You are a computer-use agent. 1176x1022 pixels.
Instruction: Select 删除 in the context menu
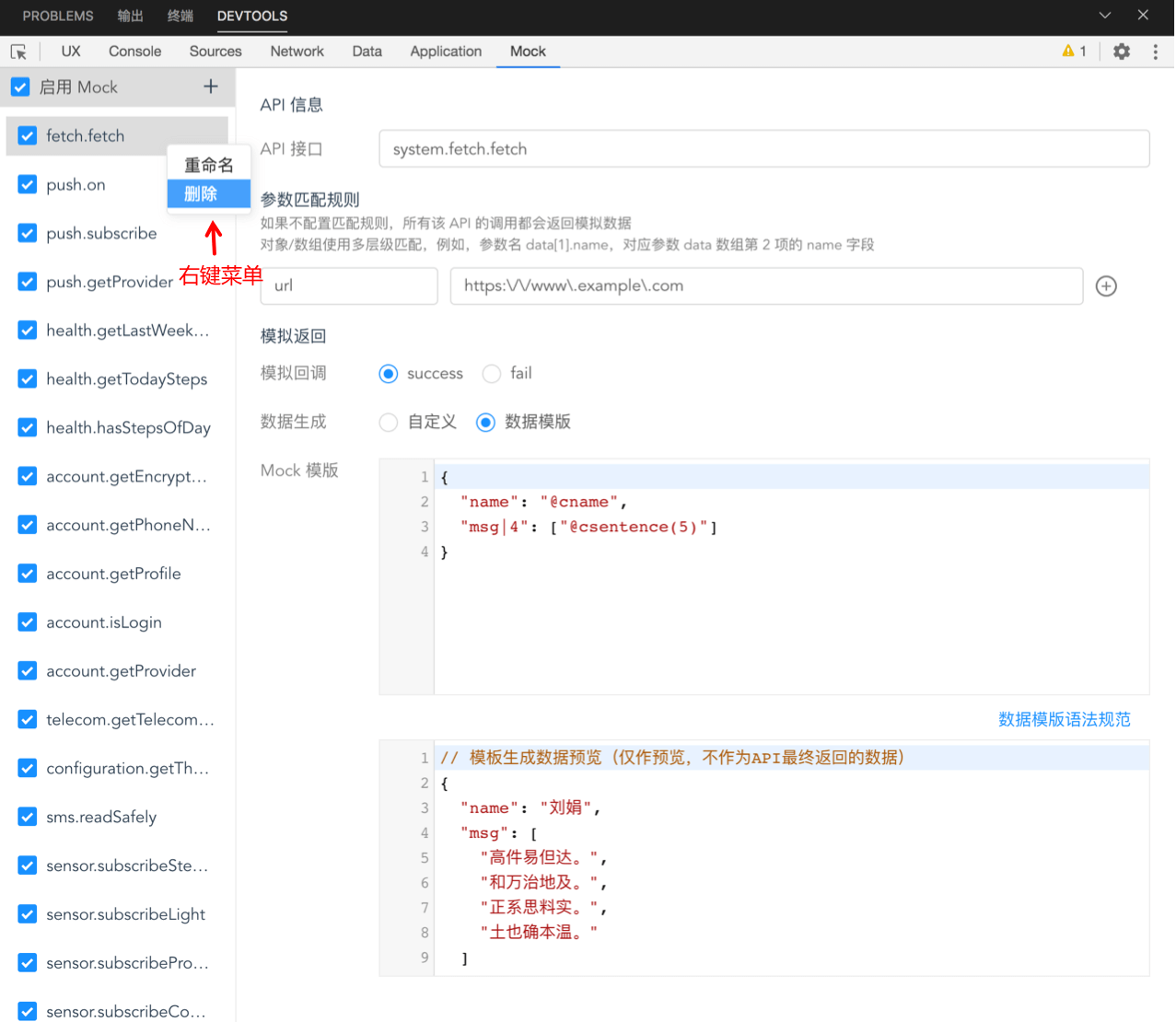coord(201,194)
